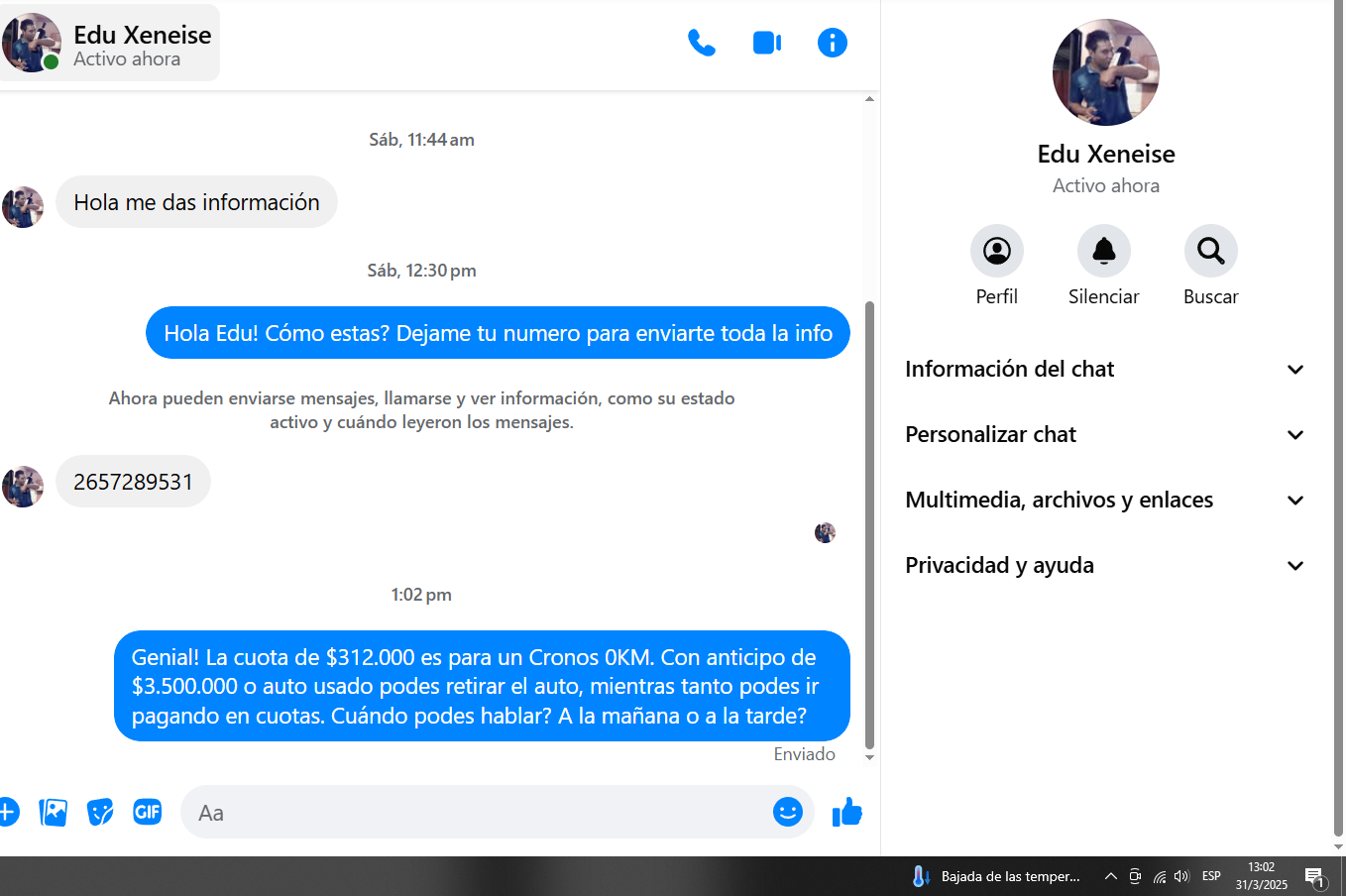This screenshot has height=896, width=1346.
Task: Click the timestamp "1:02 pm"
Action: pyautogui.click(x=421, y=595)
